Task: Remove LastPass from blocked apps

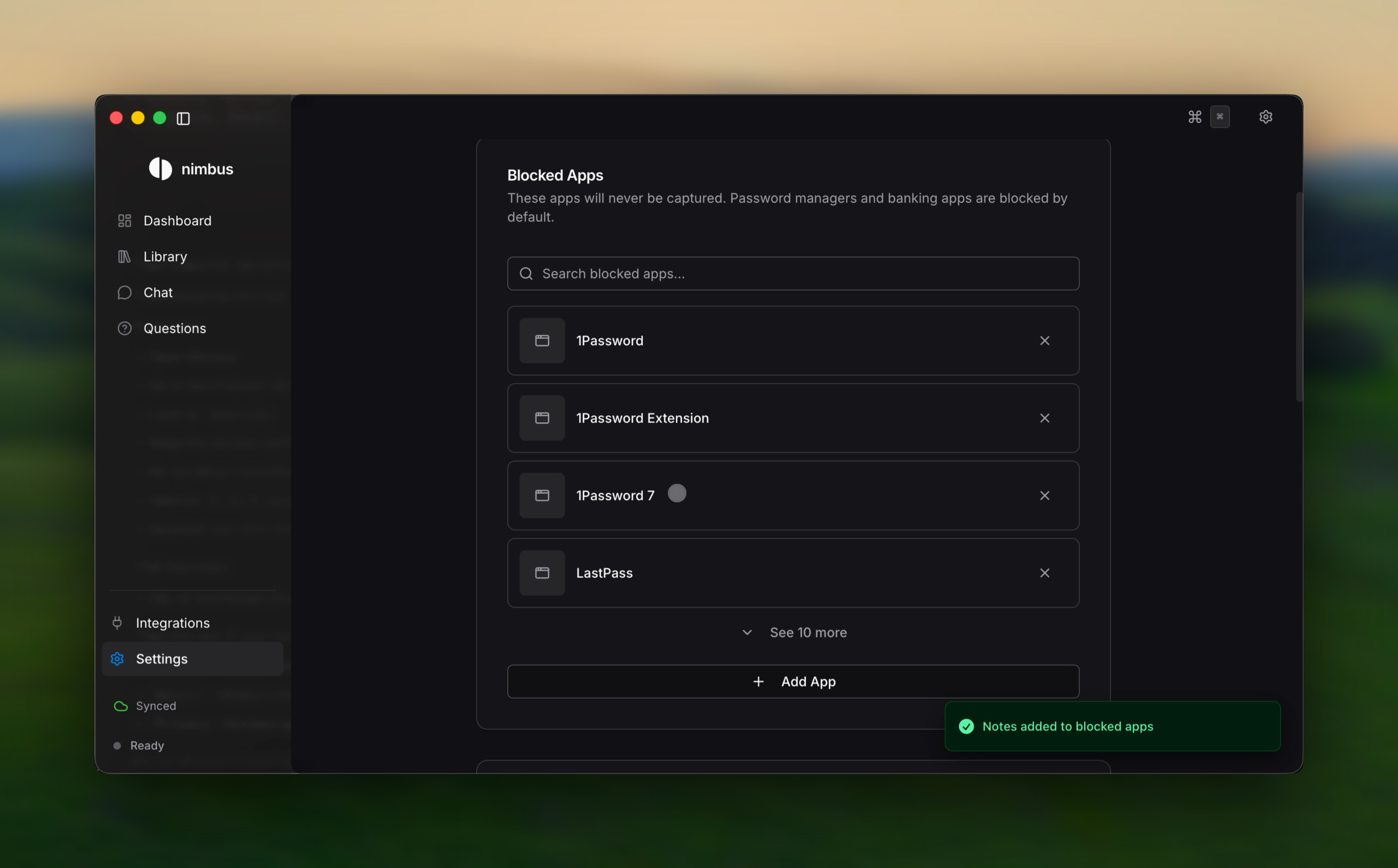Action: point(1045,573)
